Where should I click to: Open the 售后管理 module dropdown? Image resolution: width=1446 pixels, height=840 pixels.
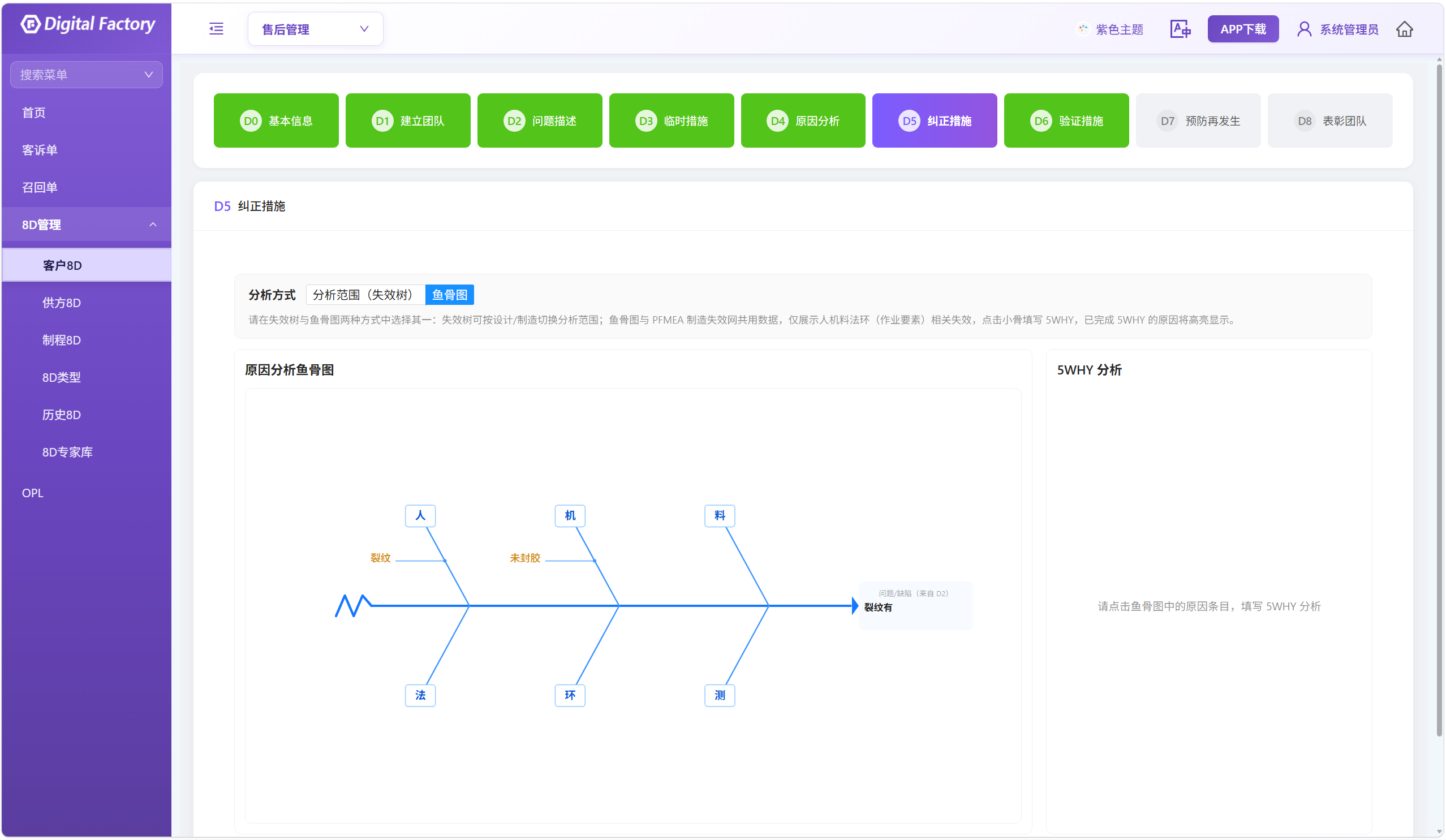(x=315, y=29)
